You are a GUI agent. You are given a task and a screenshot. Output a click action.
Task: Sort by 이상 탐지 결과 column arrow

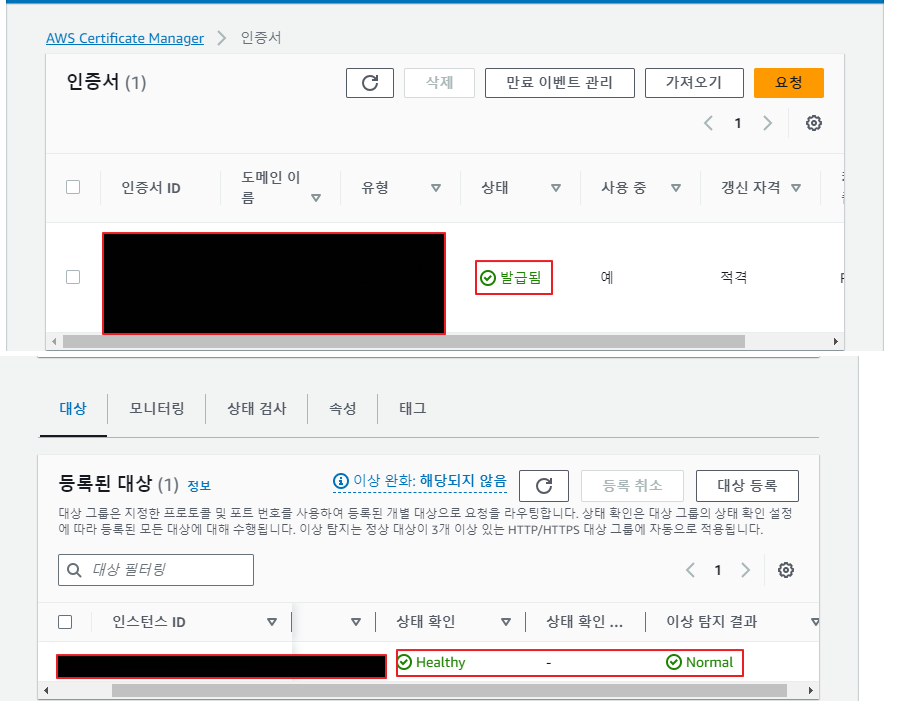point(814,622)
